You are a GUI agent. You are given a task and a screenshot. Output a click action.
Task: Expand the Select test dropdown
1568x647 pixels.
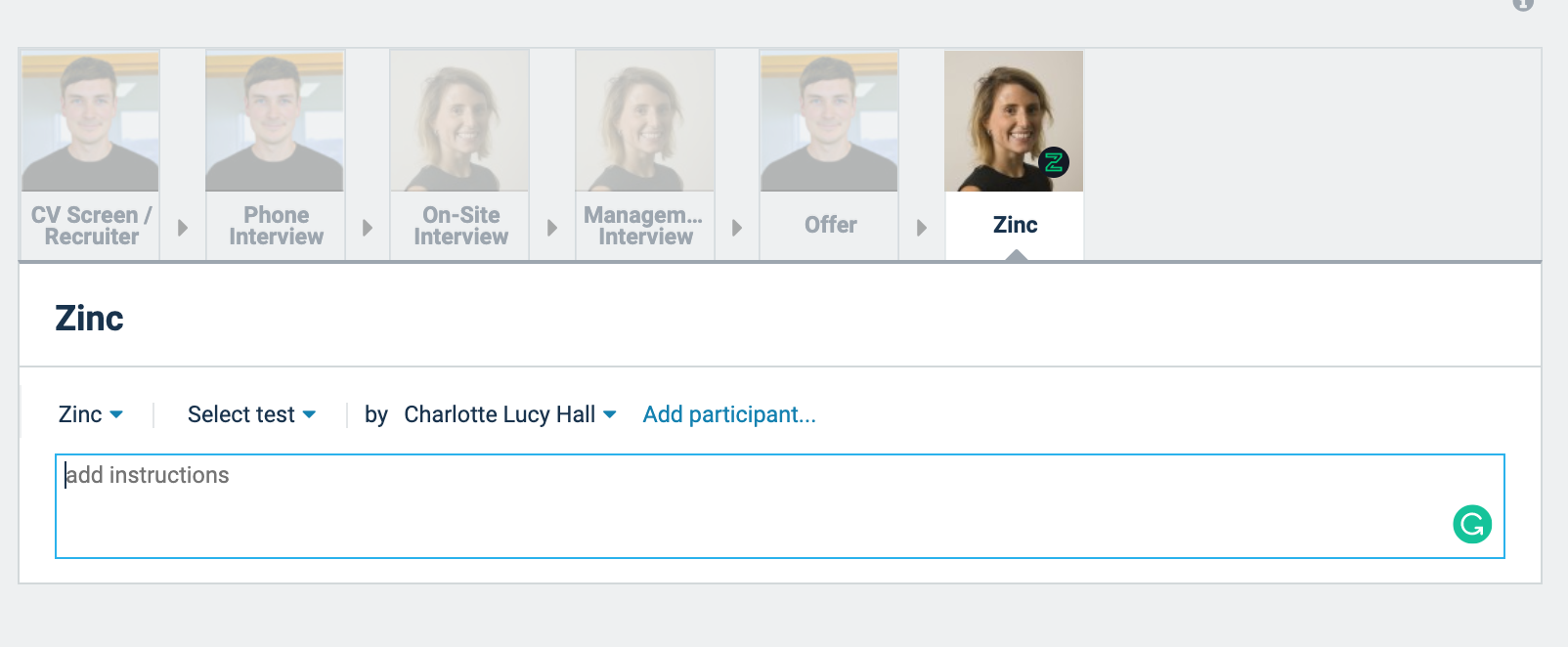pyautogui.click(x=251, y=414)
